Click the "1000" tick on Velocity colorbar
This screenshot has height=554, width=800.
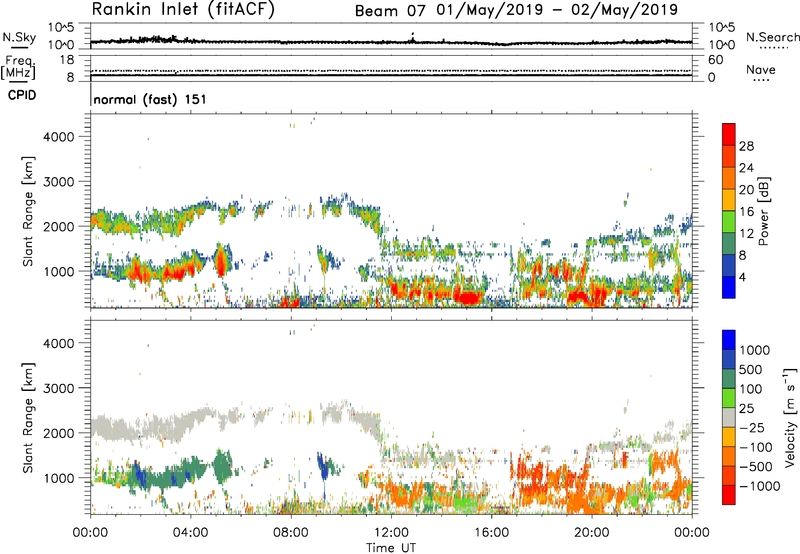[755, 350]
